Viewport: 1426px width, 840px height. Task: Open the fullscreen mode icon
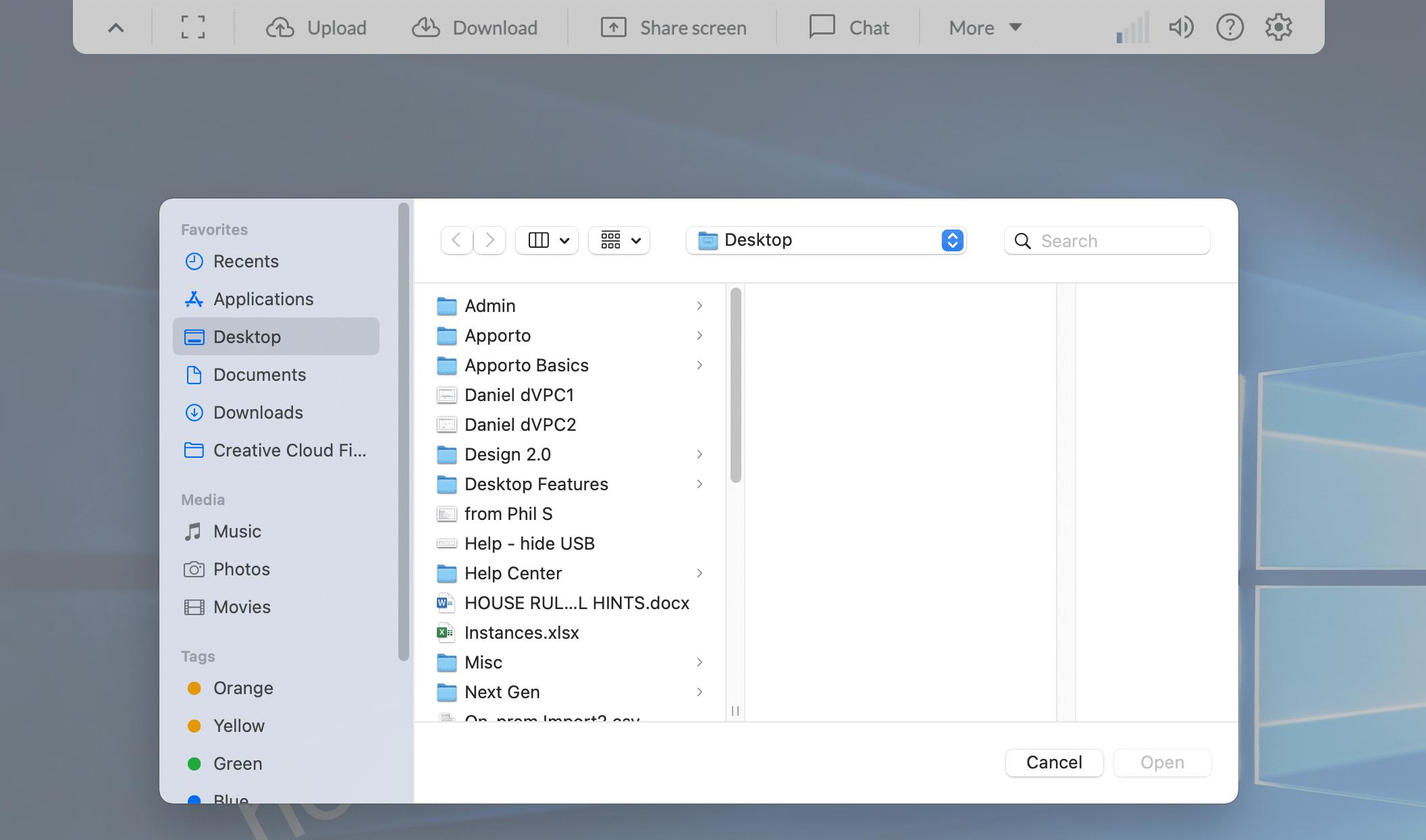(193, 28)
